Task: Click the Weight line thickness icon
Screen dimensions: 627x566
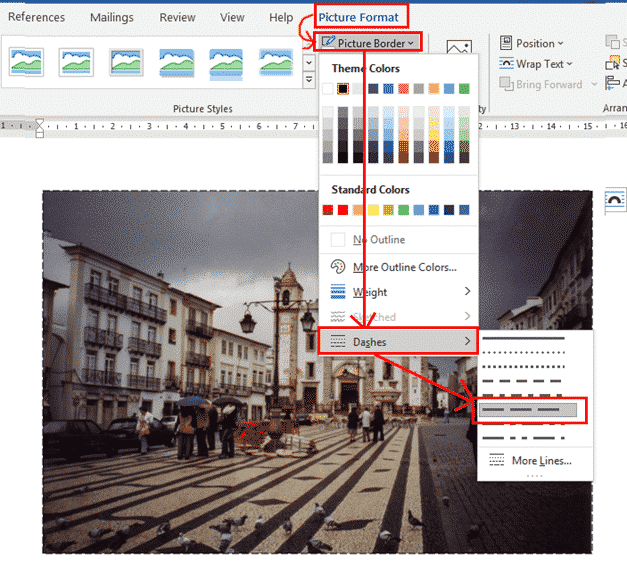Action: 337,292
